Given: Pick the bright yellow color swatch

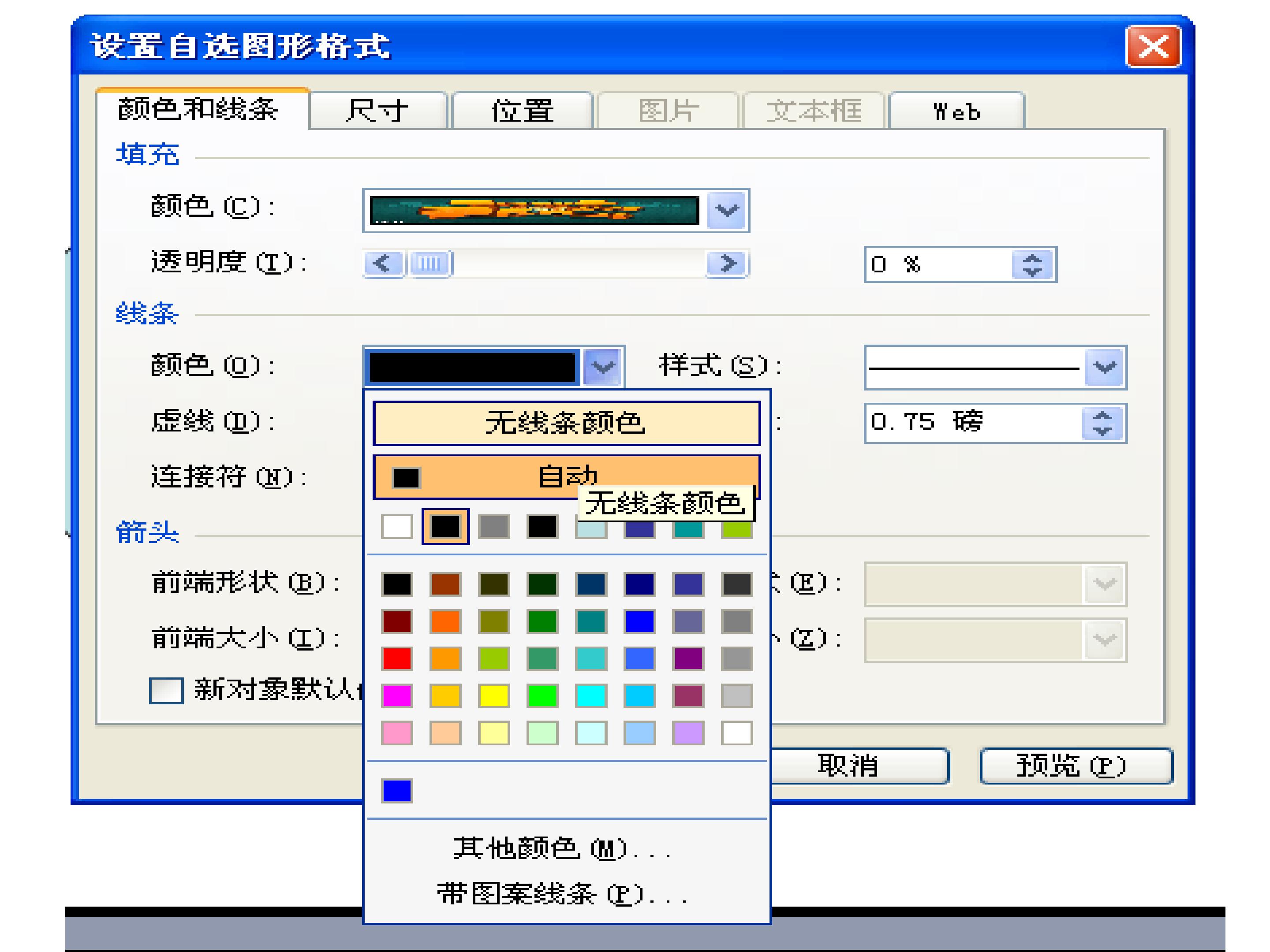Looking at the screenshot, I should click(494, 696).
